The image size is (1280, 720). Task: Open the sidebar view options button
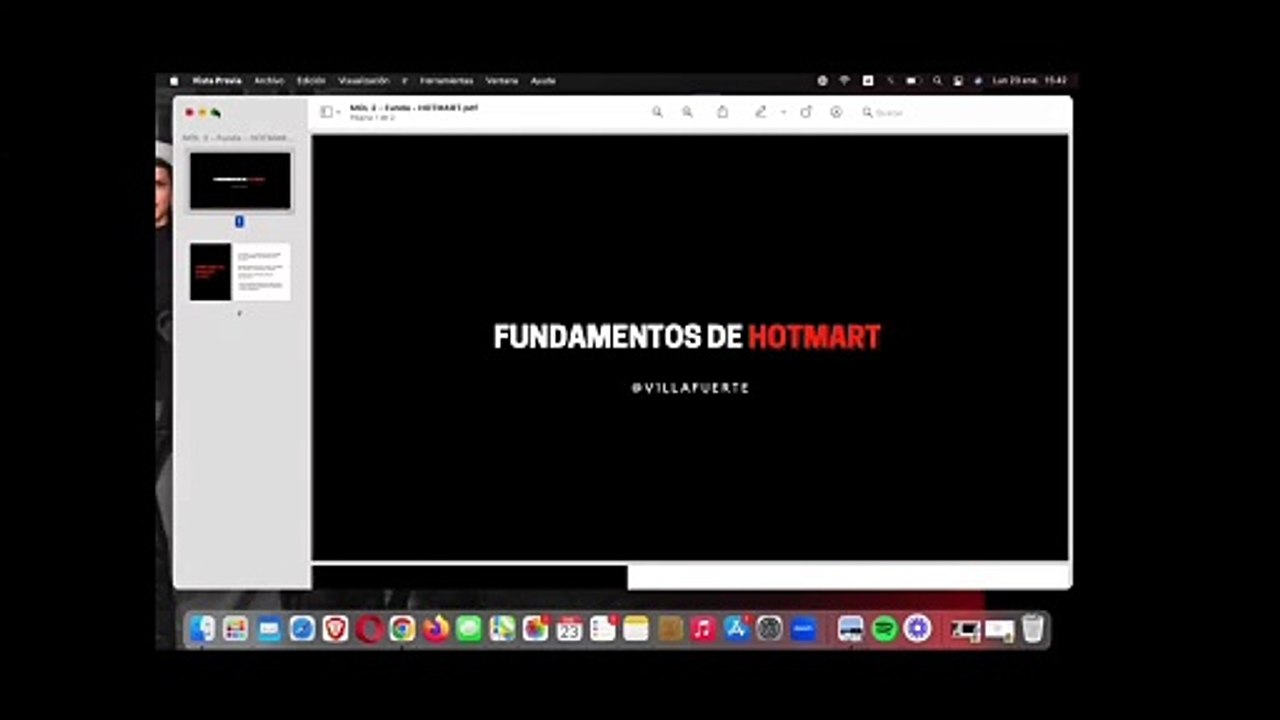pyautogui.click(x=330, y=112)
